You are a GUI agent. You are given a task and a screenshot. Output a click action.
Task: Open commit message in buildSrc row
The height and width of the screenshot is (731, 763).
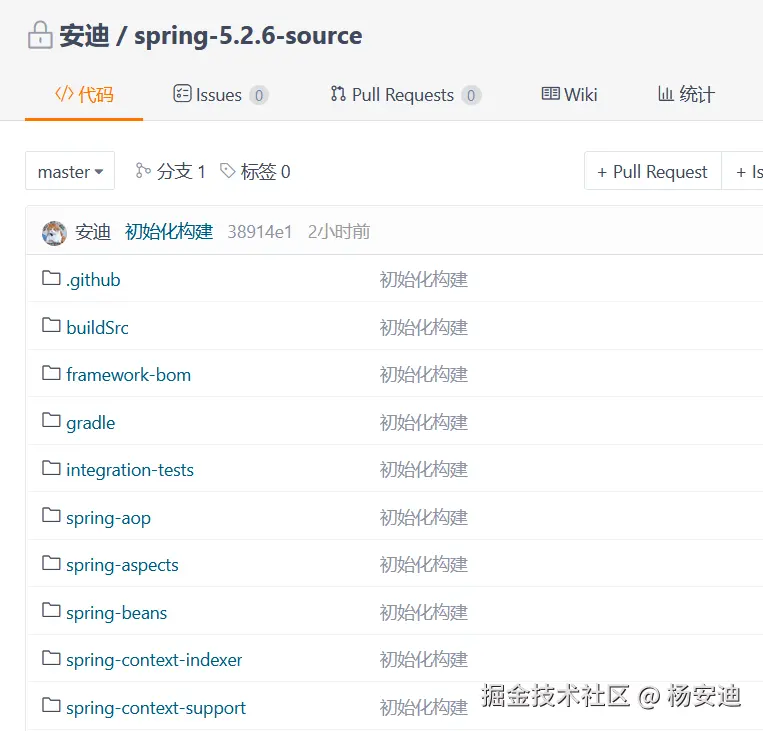pos(423,328)
